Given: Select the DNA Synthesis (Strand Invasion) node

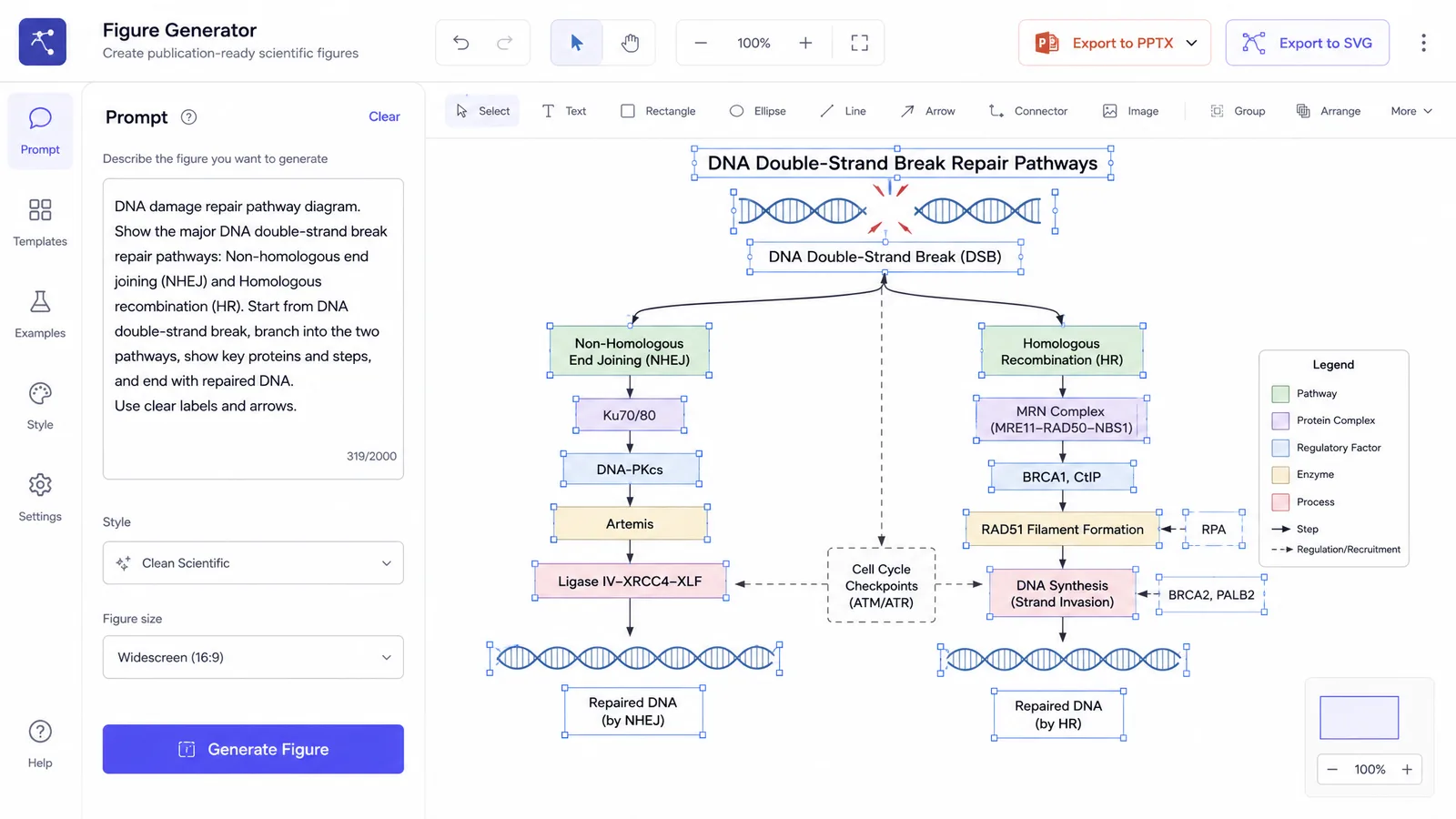Looking at the screenshot, I should tap(1062, 593).
